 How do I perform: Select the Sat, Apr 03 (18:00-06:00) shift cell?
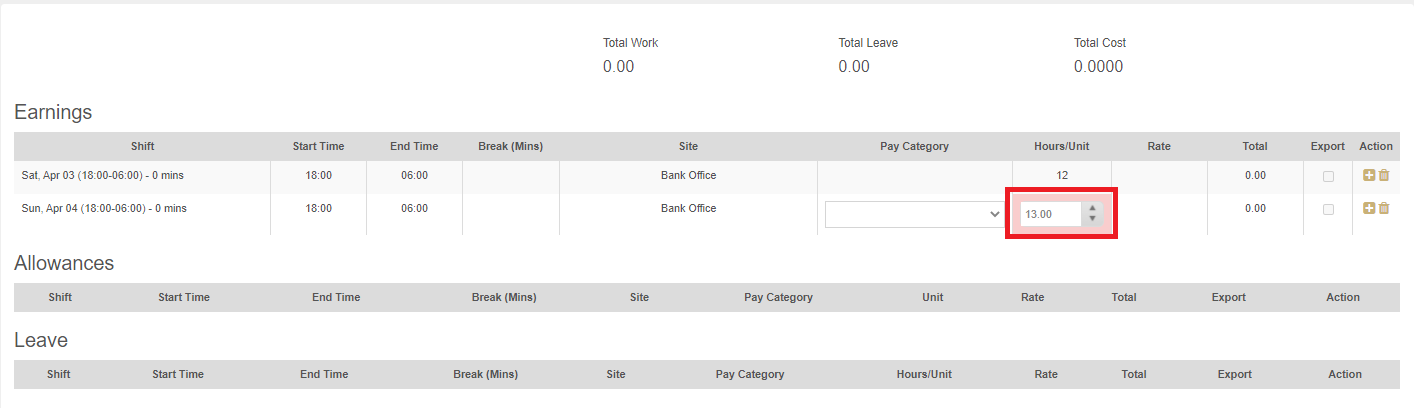102,175
